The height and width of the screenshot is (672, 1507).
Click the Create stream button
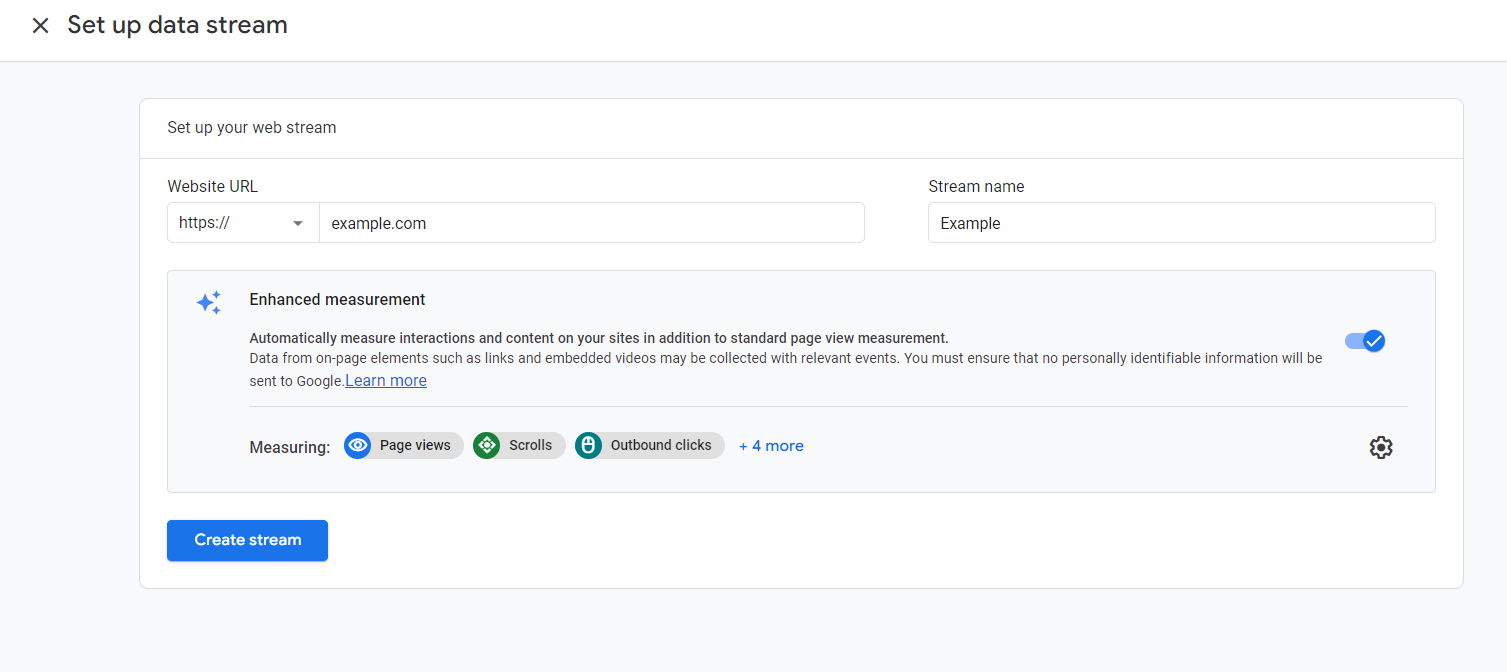(x=247, y=540)
